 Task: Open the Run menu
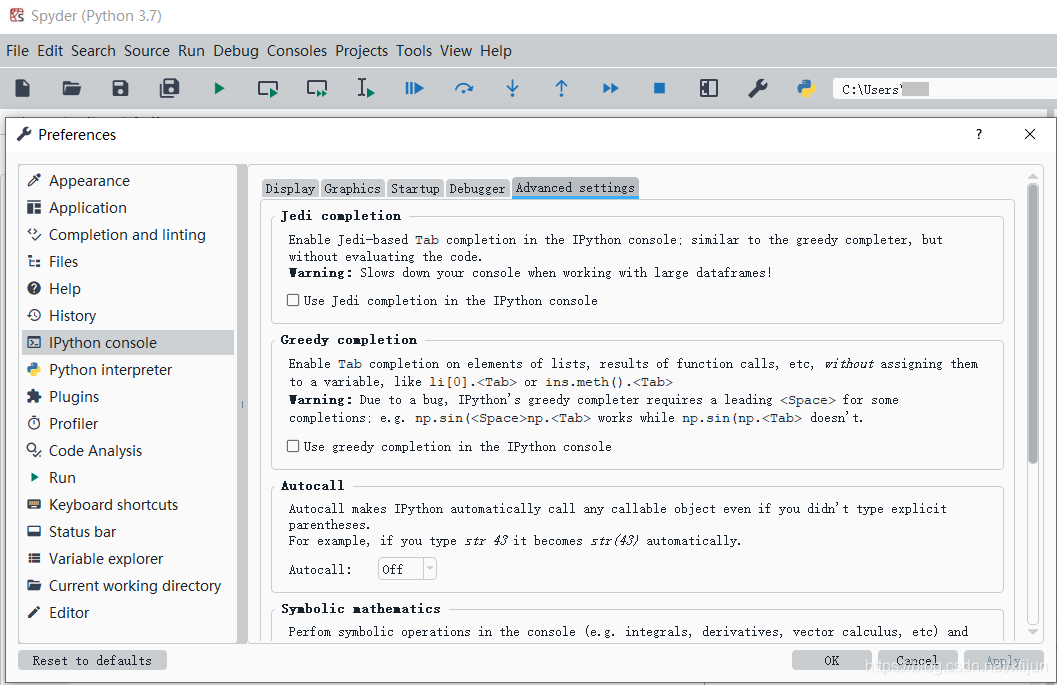[x=191, y=51]
